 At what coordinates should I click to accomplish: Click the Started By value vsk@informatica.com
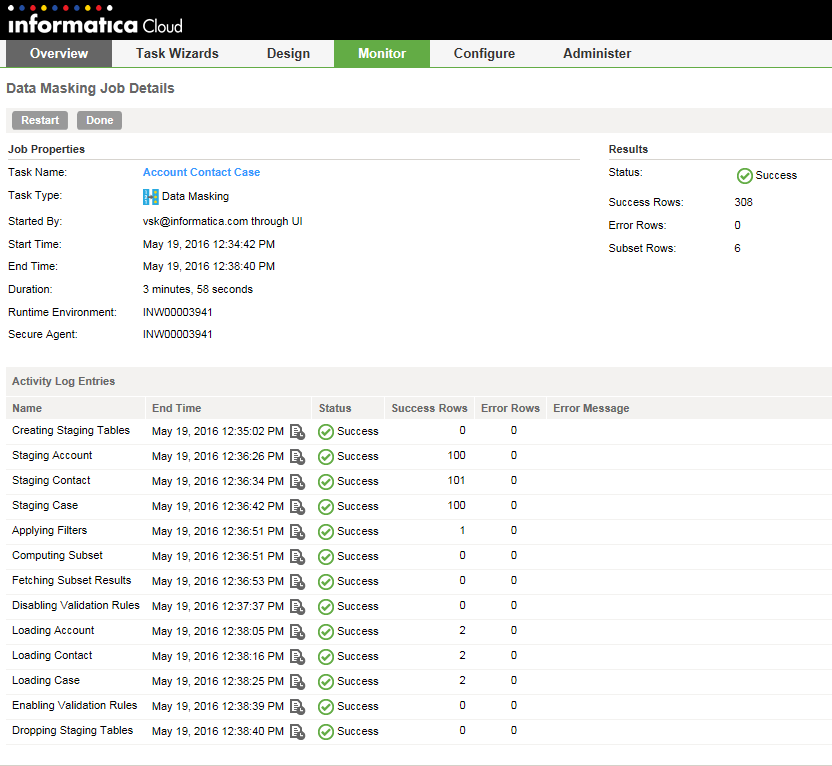(x=223, y=222)
